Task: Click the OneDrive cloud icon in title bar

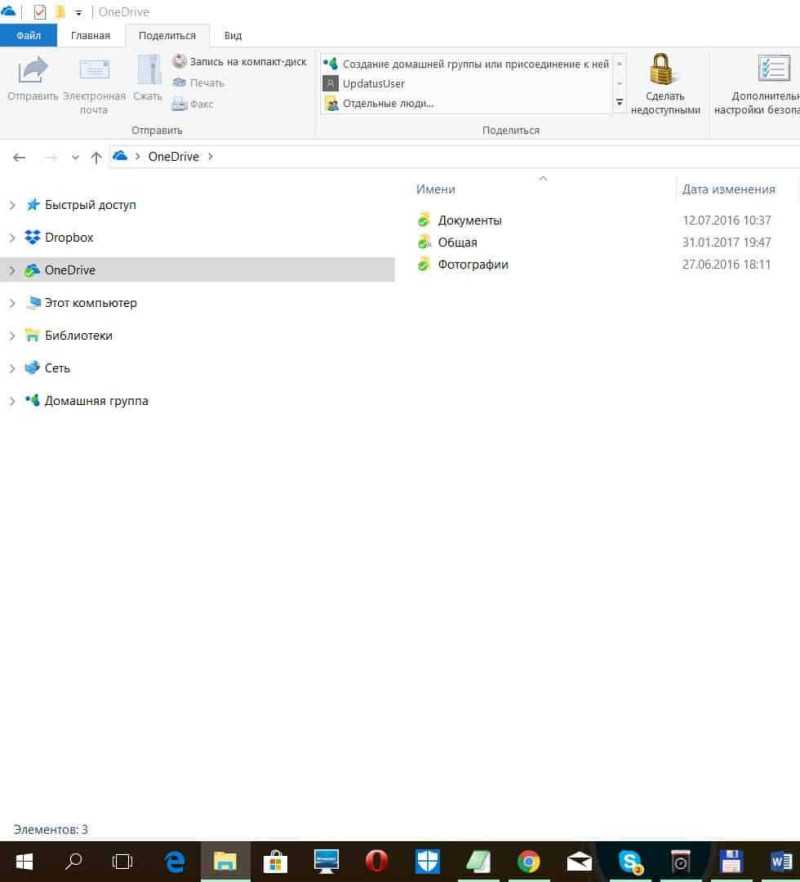Action: pos(8,11)
